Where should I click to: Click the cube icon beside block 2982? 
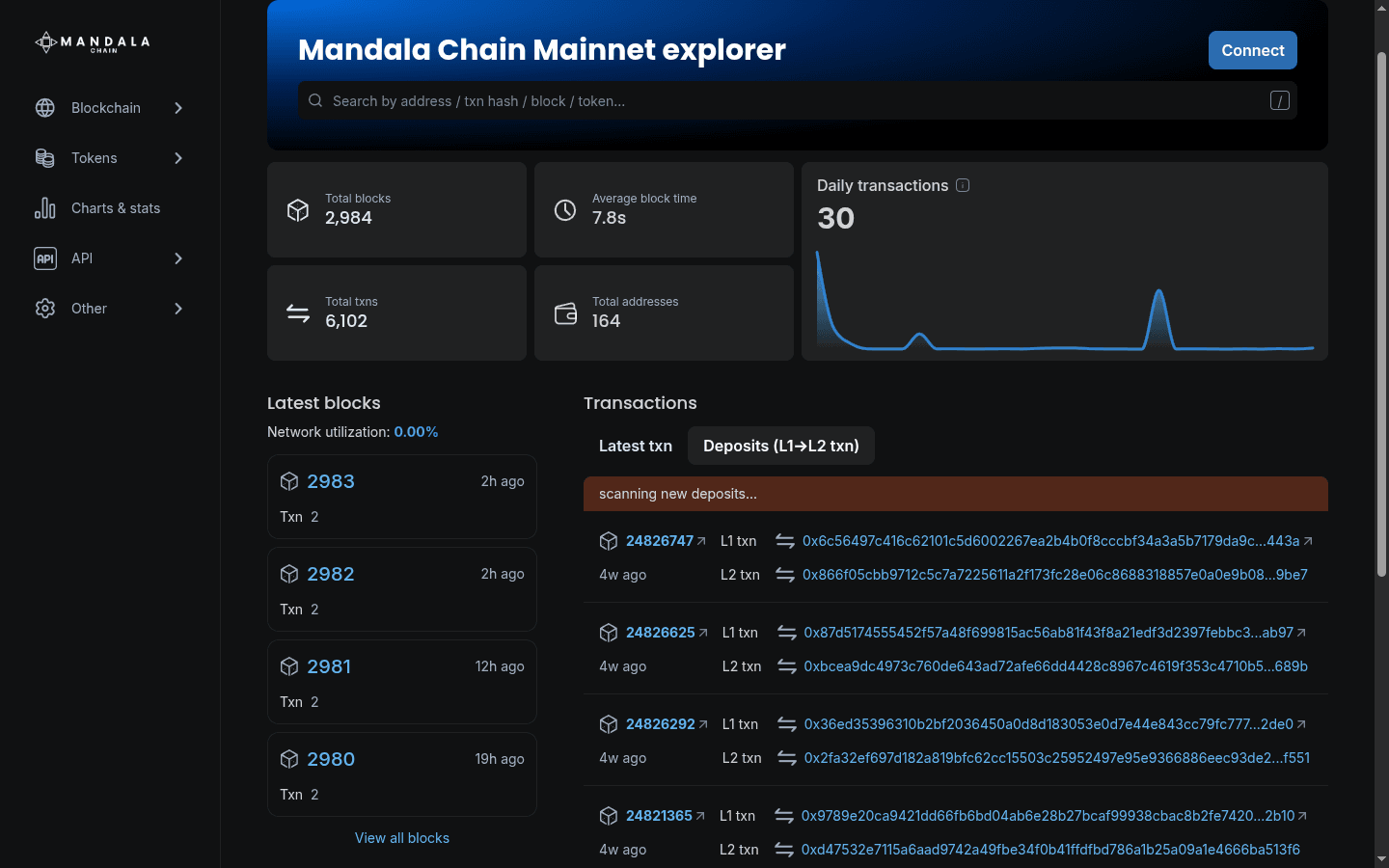click(x=289, y=574)
